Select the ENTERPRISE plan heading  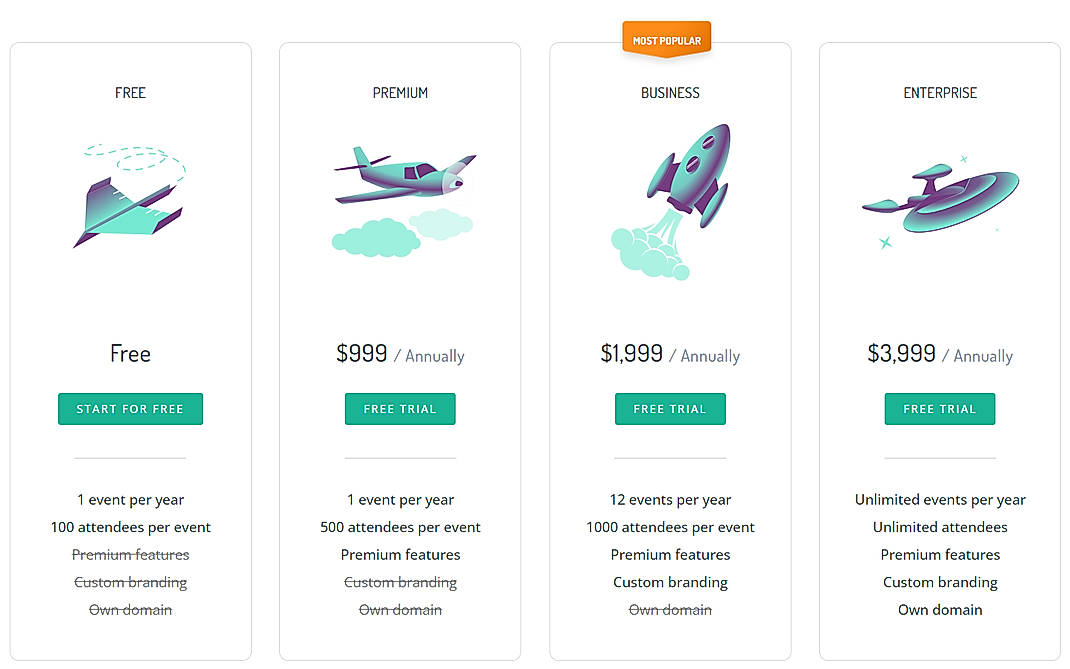(x=939, y=92)
